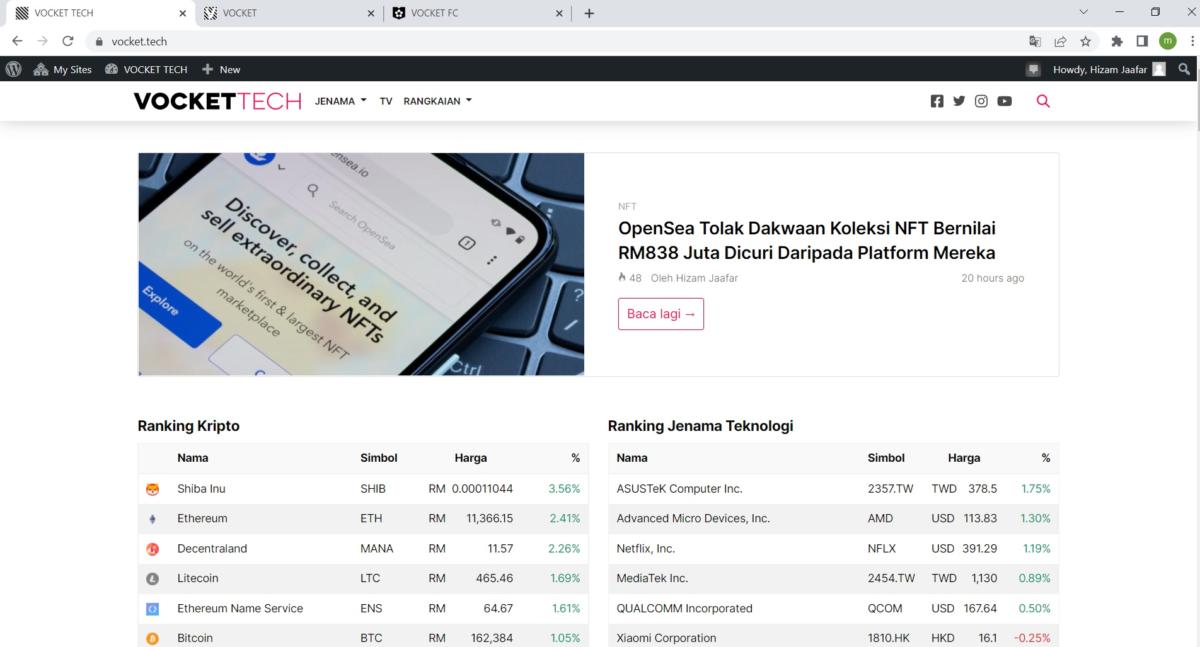Click the share page icon in address bar

coord(1060,41)
